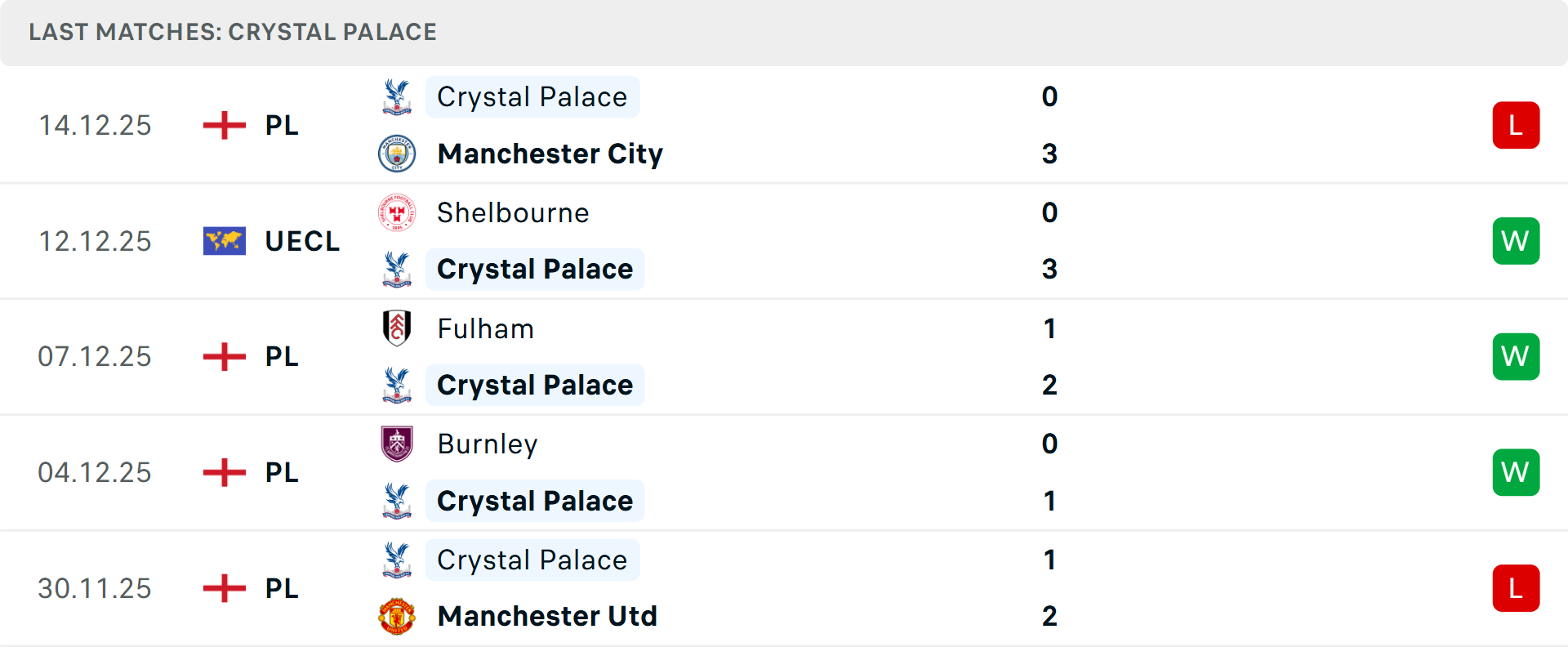Click the Fulham club crest
The image size is (1568, 647).
(x=397, y=328)
